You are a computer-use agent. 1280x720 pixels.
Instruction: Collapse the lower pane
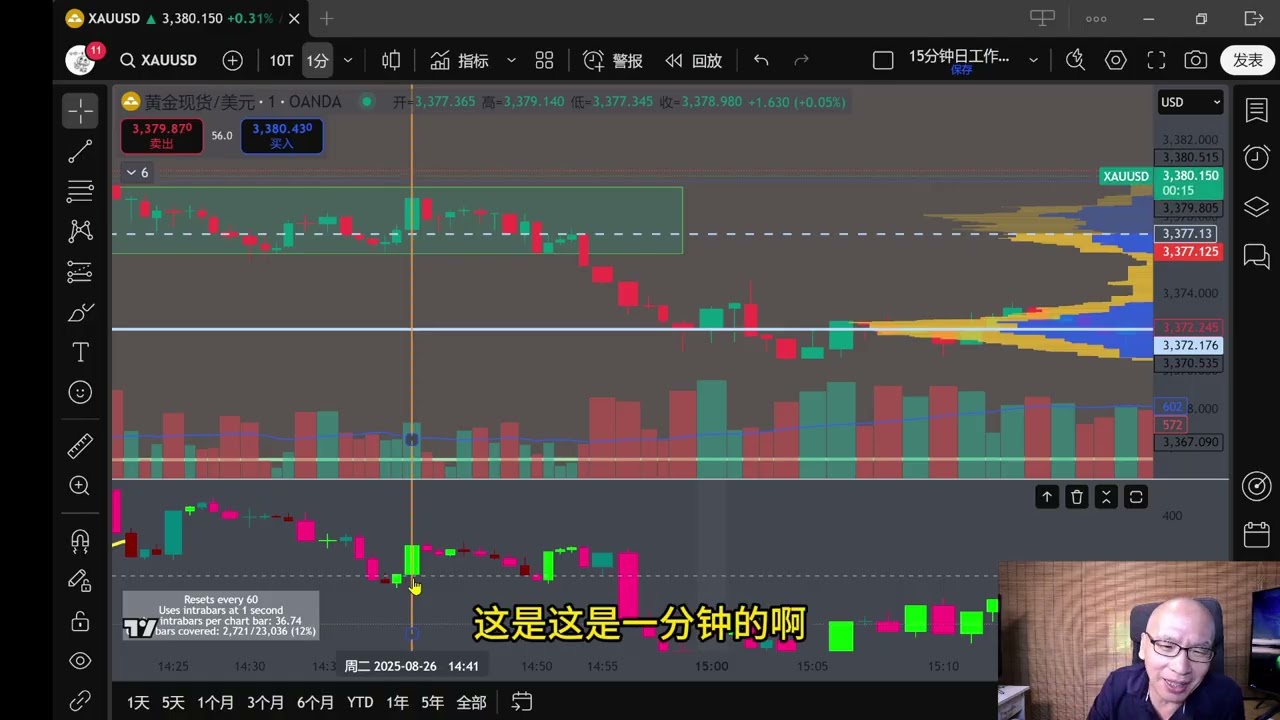(x=1106, y=497)
